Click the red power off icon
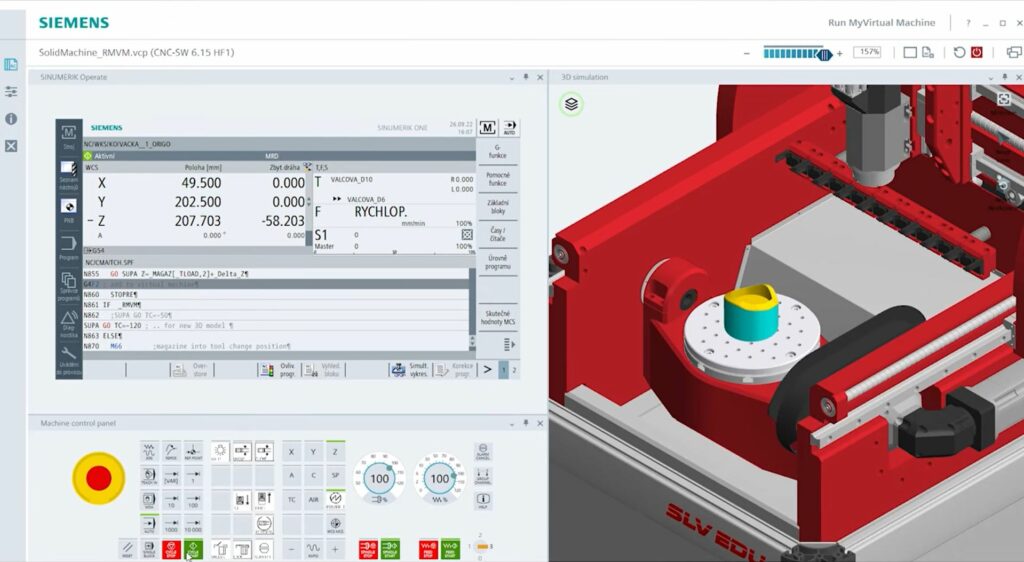Image resolution: width=1024 pixels, height=562 pixels. pyautogui.click(x=977, y=52)
